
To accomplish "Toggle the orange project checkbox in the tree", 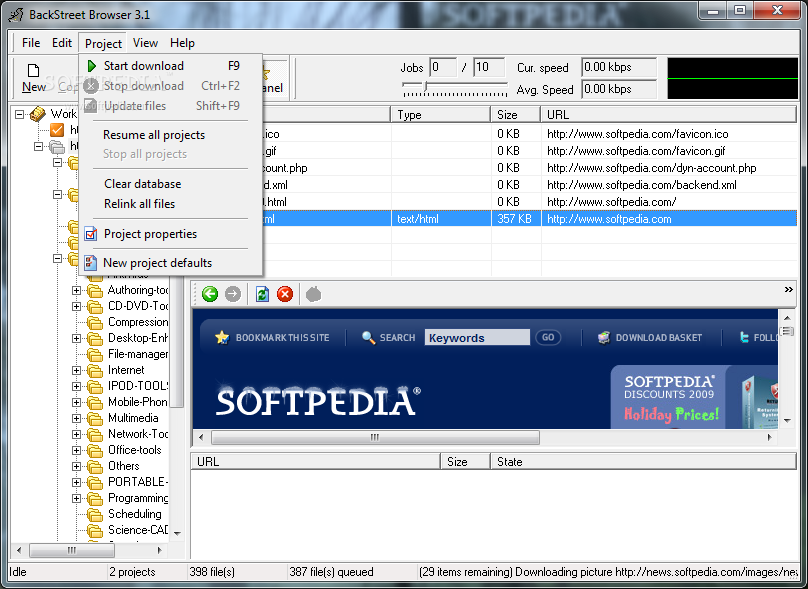I will coord(57,130).
